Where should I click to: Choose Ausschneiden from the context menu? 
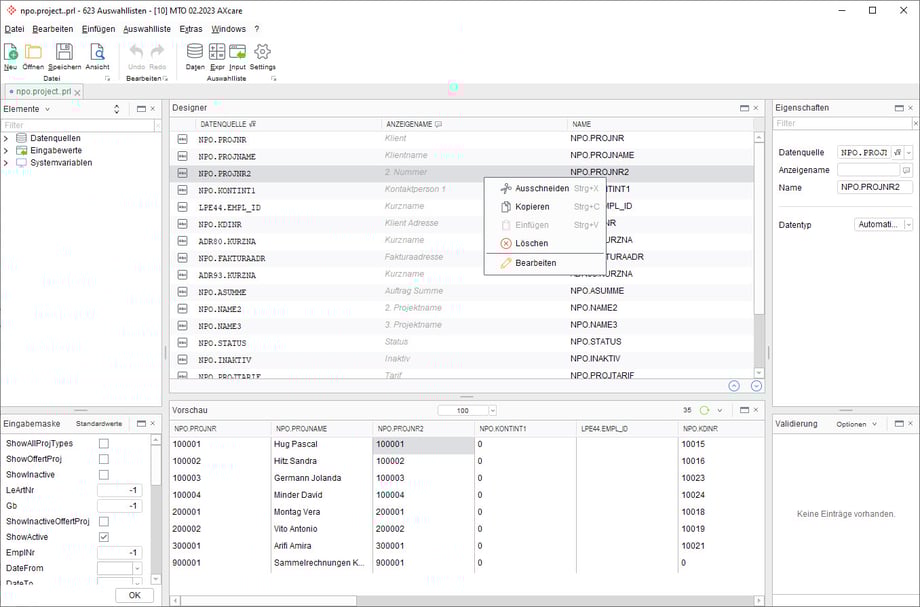click(x=544, y=188)
